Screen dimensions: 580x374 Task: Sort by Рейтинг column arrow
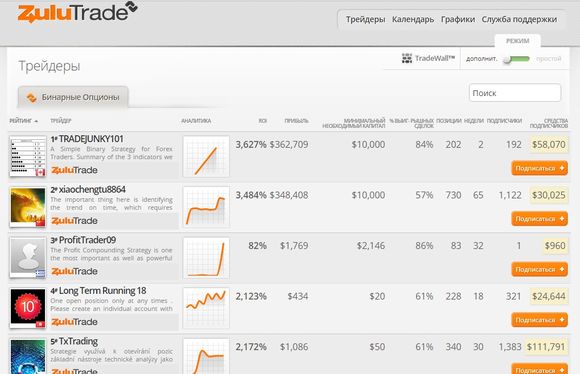click(x=36, y=121)
